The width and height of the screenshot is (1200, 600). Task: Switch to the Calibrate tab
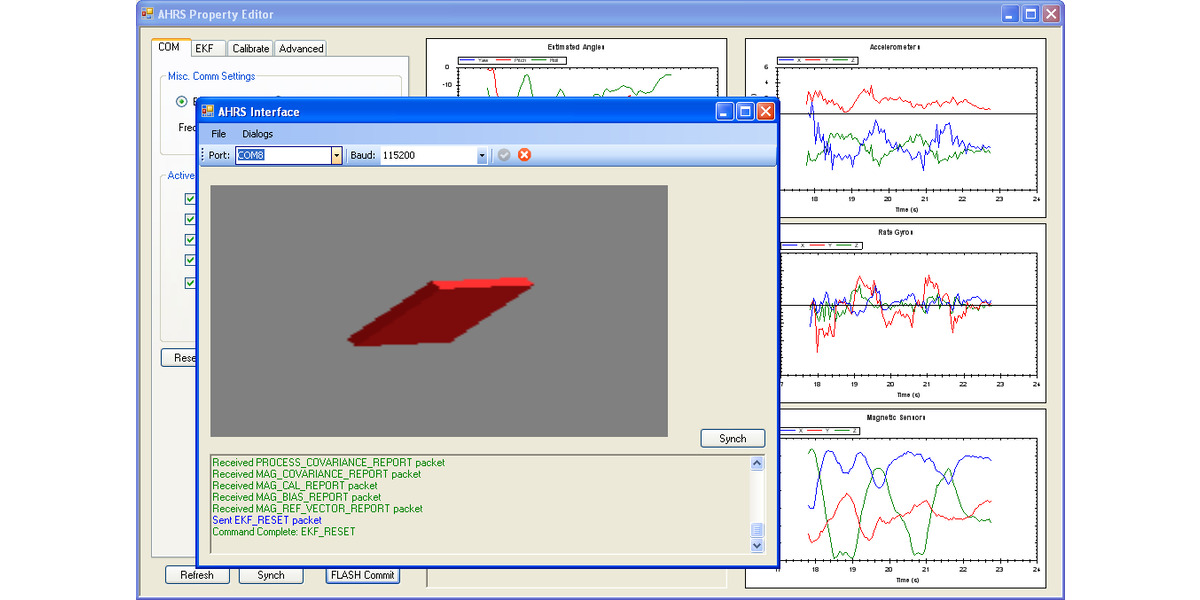coord(249,47)
